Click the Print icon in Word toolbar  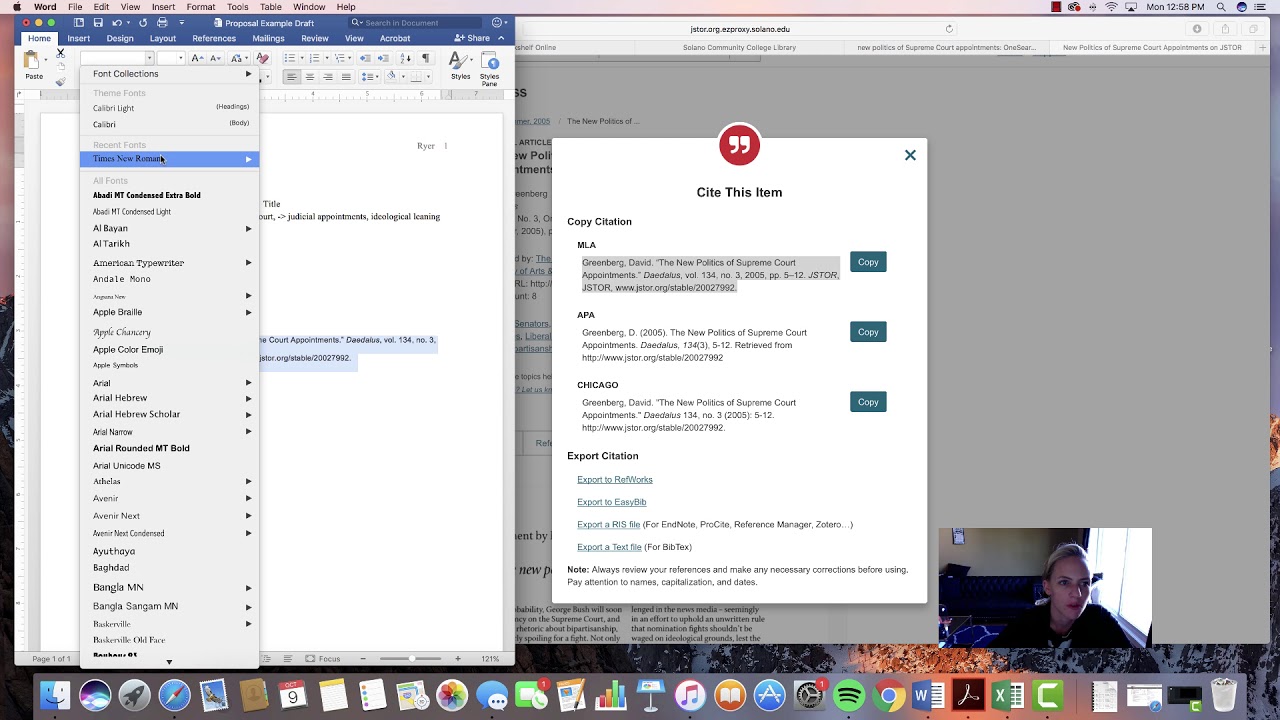(x=163, y=22)
